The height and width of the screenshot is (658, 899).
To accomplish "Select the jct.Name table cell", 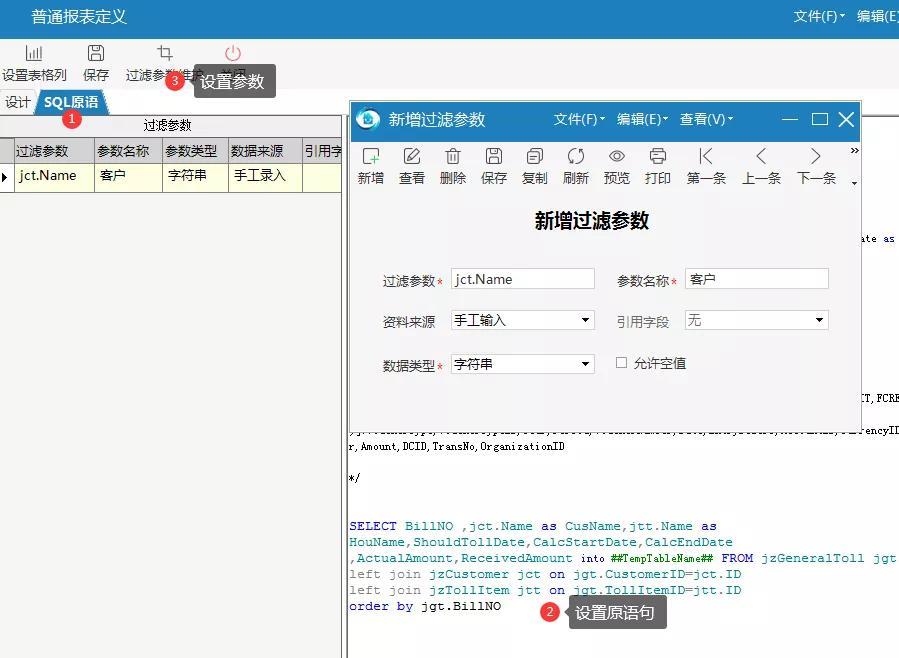I will pyautogui.click(x=54, y=177).
